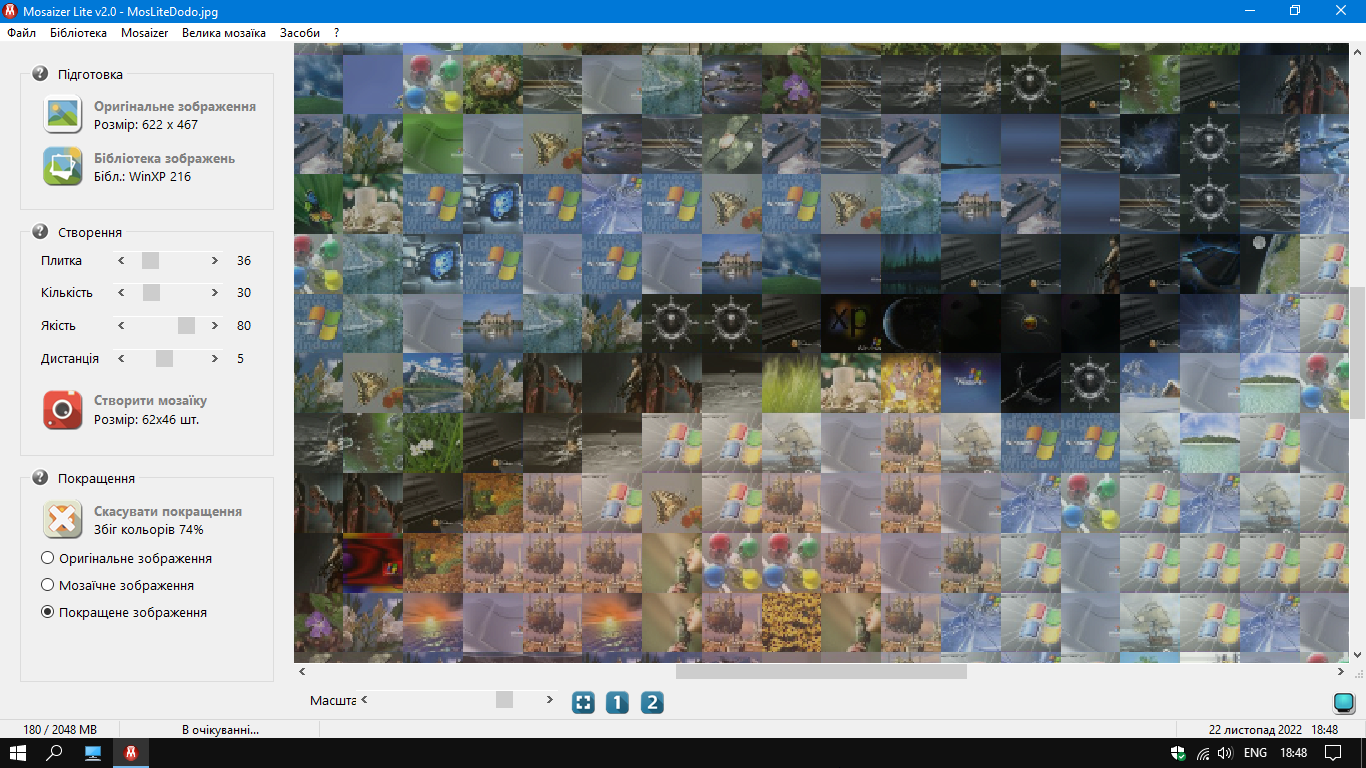This screenshot has width=1366, height=768.
Task: Click the Дистанція slider thumb
Action: [x=164, y=358]
